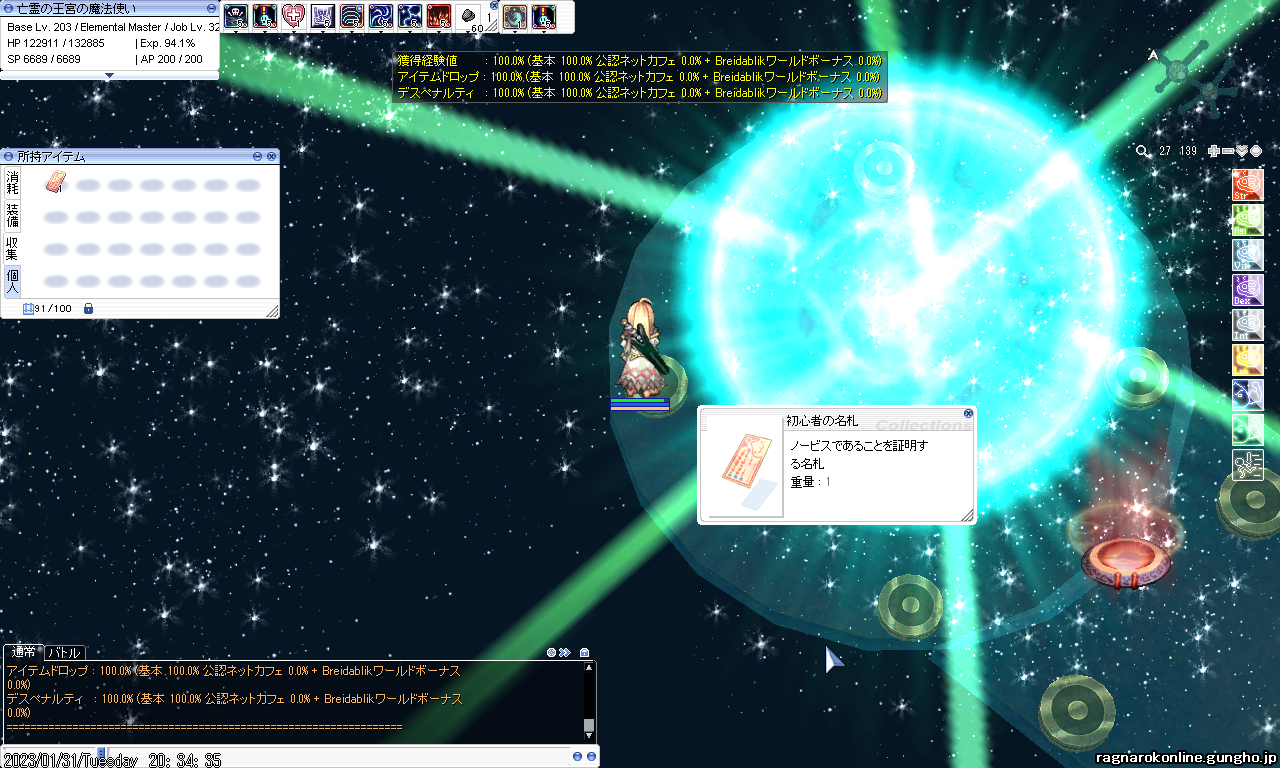Click the Exp. 94.1% text in status
This screenshot has height=768, width=1280.
tap(167, 43)
